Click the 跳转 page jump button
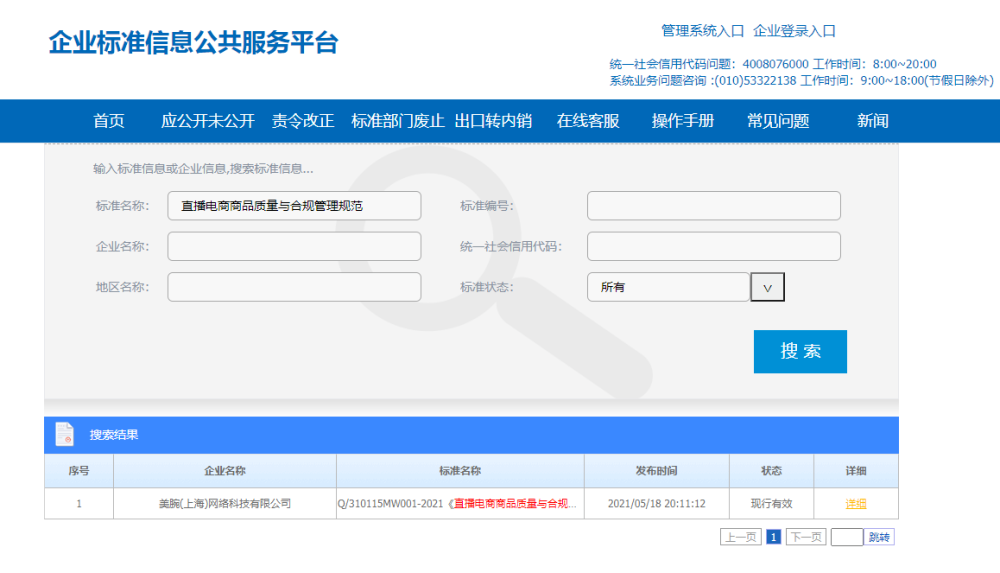The image size is (1000, 573). coord(879,537)
